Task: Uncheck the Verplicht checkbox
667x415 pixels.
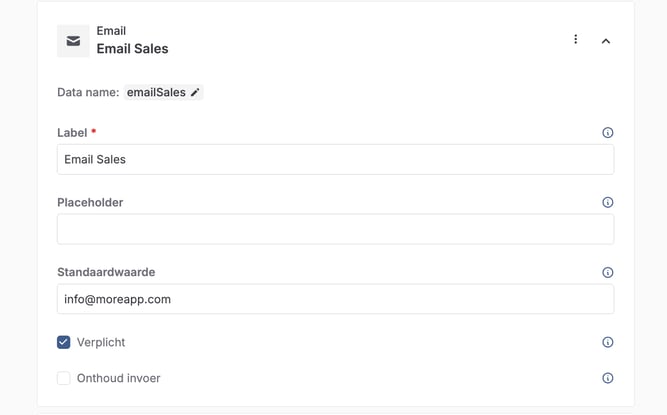Action: point(64,343)
